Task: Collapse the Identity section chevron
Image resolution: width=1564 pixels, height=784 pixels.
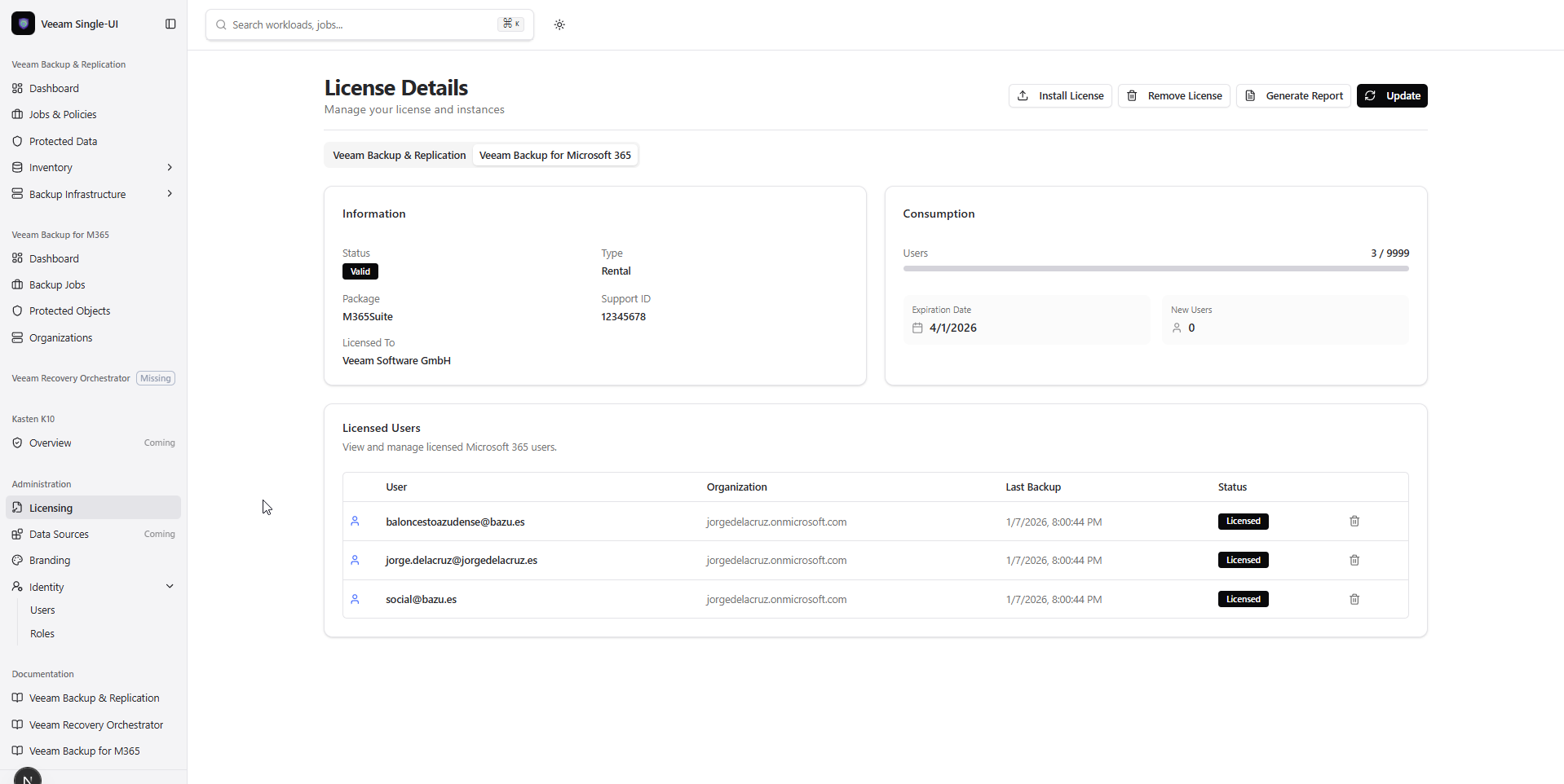Action: coord(170,587)
